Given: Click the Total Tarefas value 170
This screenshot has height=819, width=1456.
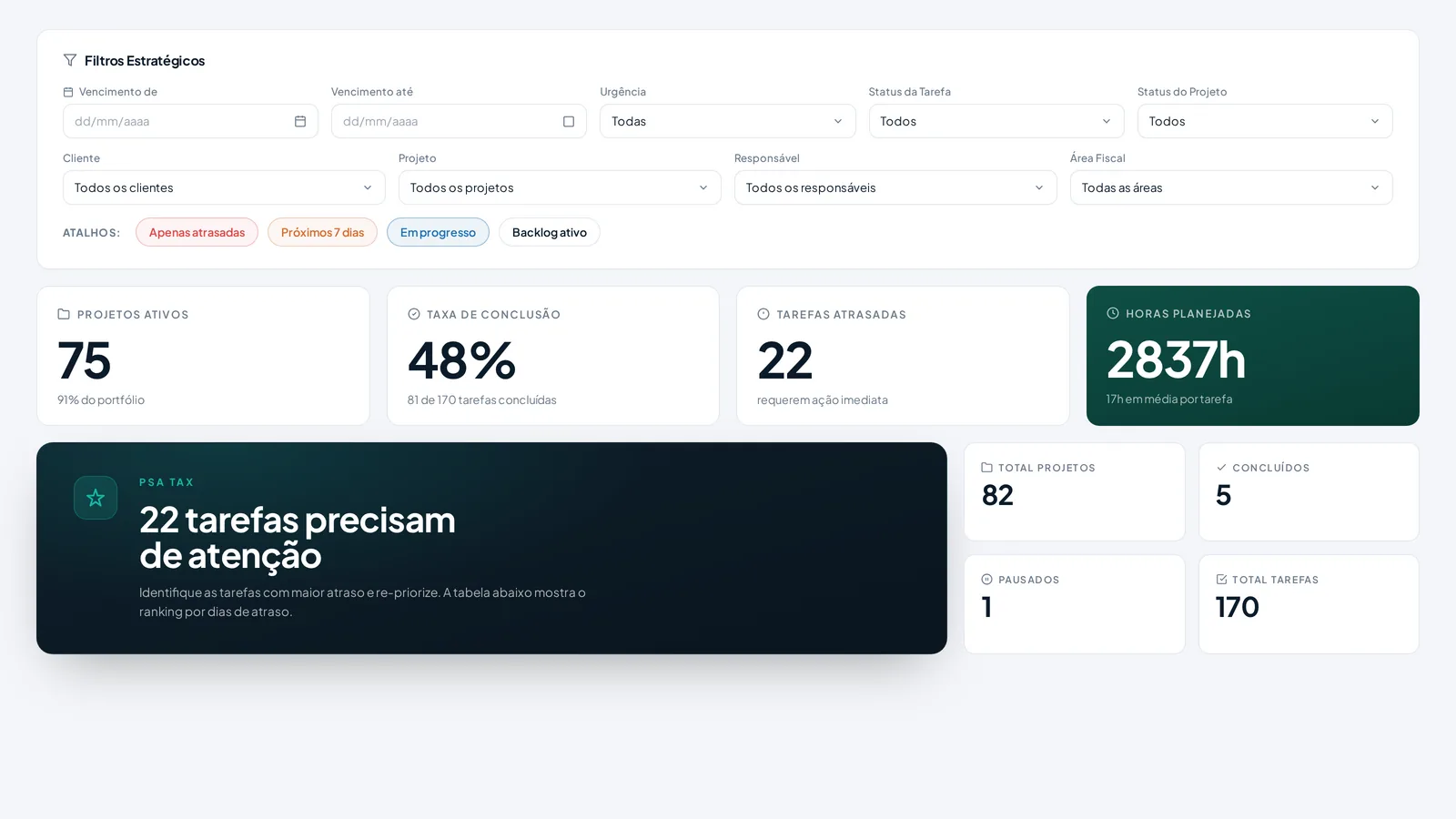Looking at the screenshot, I should tap(1238, 607).
